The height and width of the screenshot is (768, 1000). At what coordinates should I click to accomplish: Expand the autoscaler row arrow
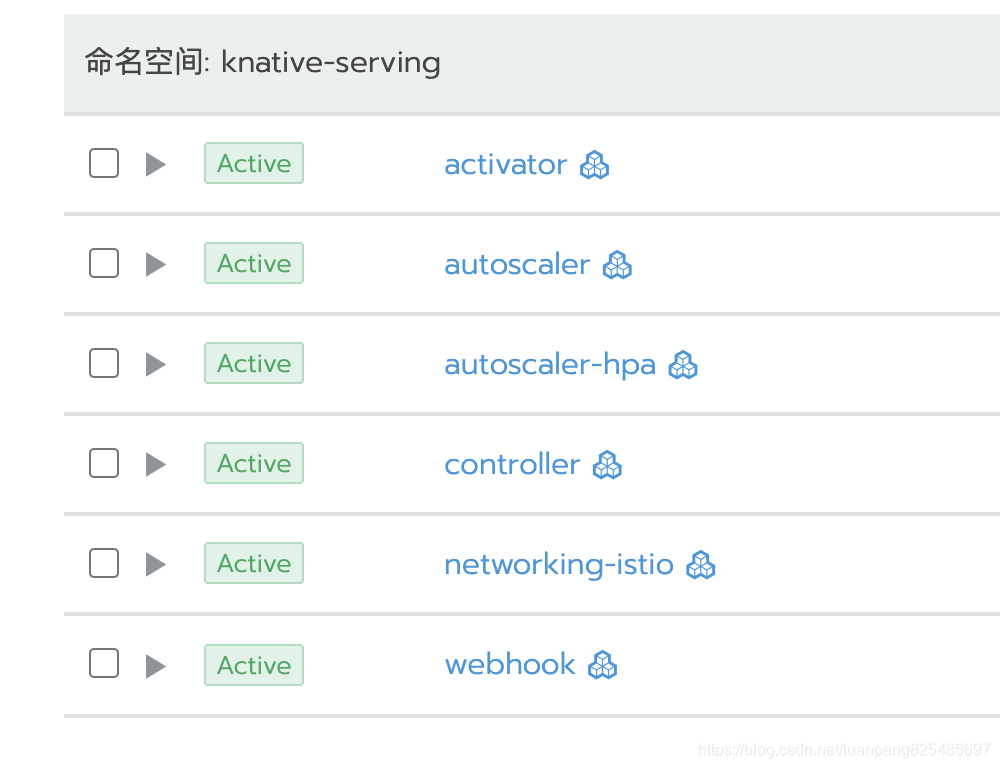coord(156,265)
